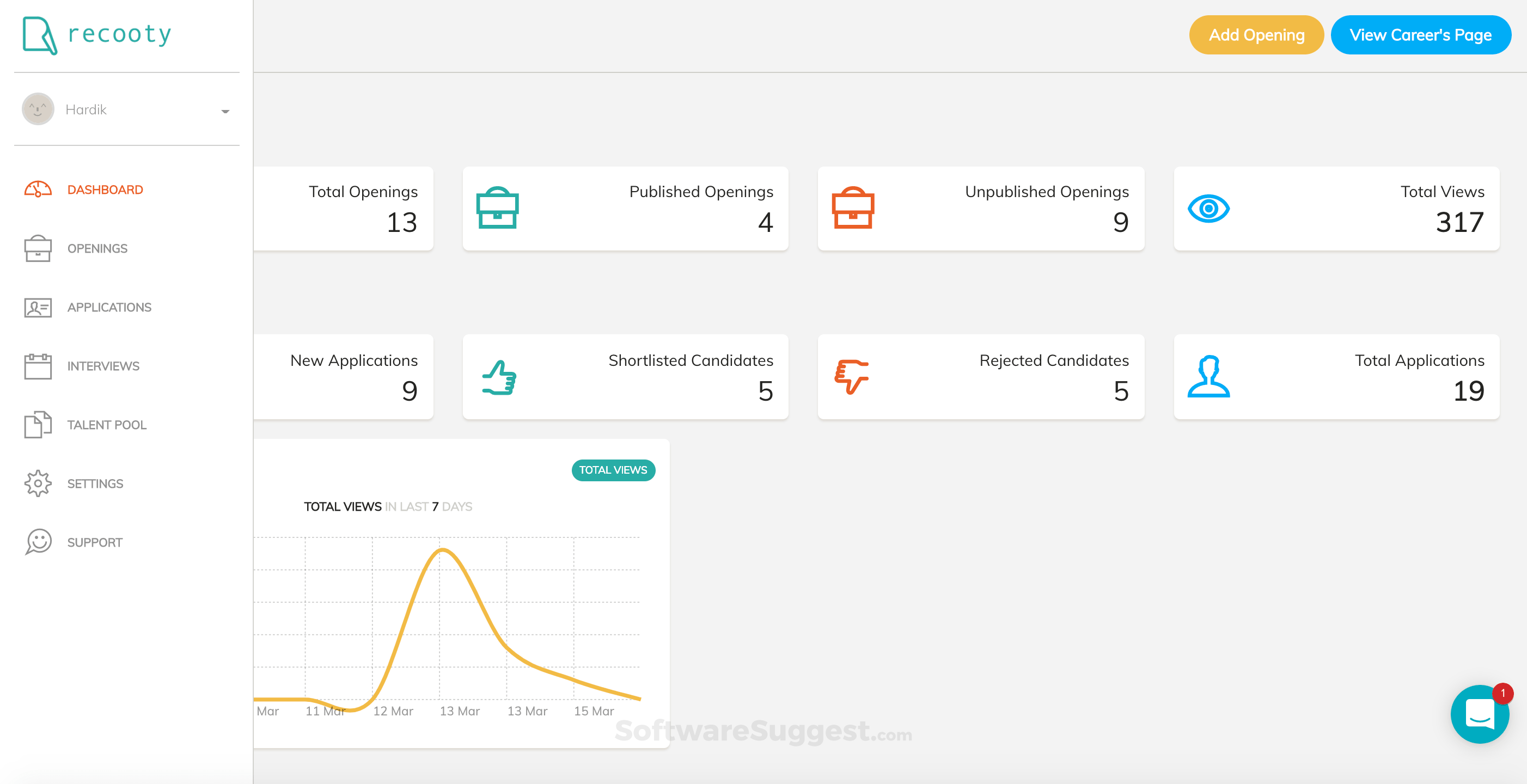Toggle the TOTAL VIEWS chart pill

coord(613,470)
